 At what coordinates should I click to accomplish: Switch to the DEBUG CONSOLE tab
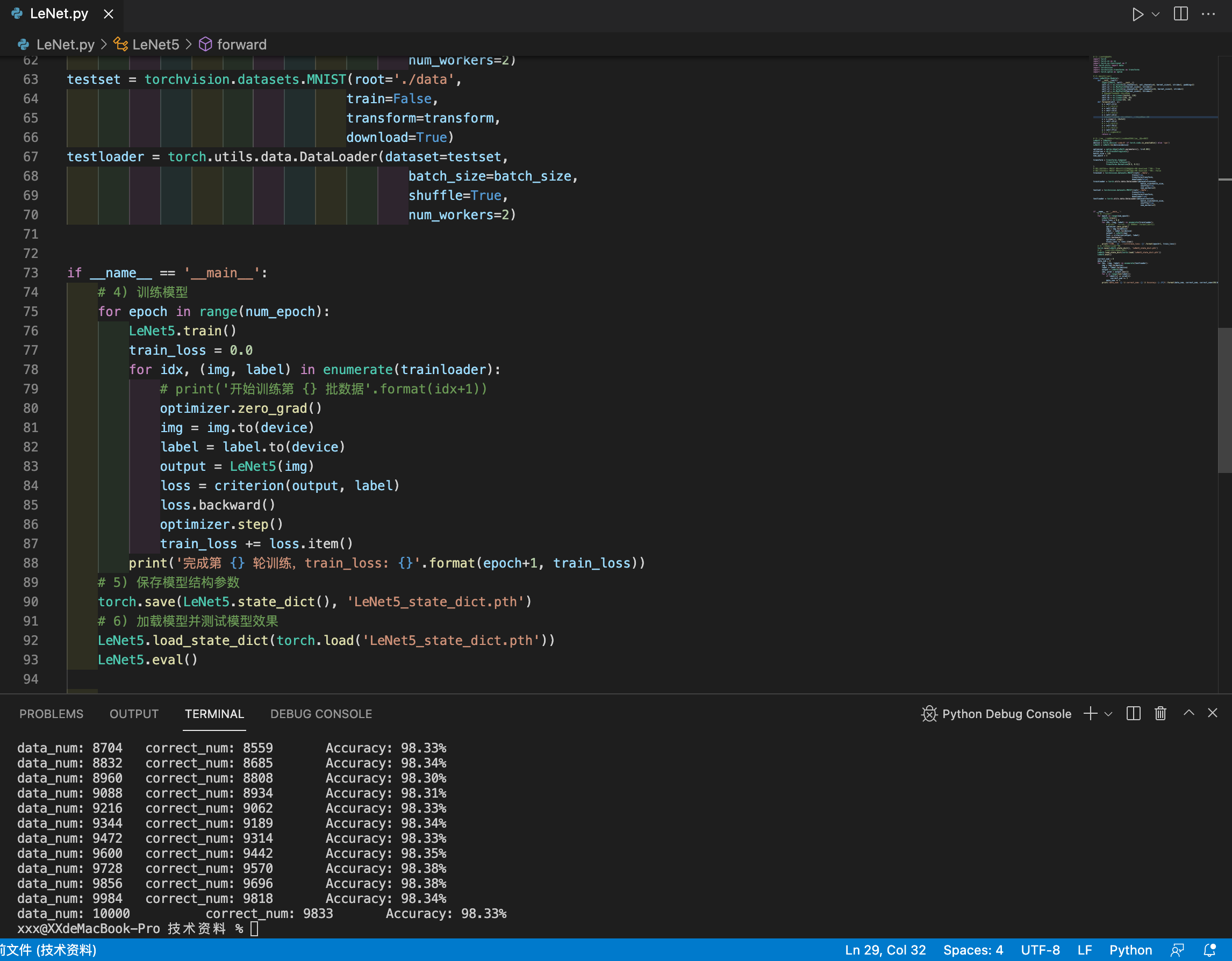click(320, 713)
